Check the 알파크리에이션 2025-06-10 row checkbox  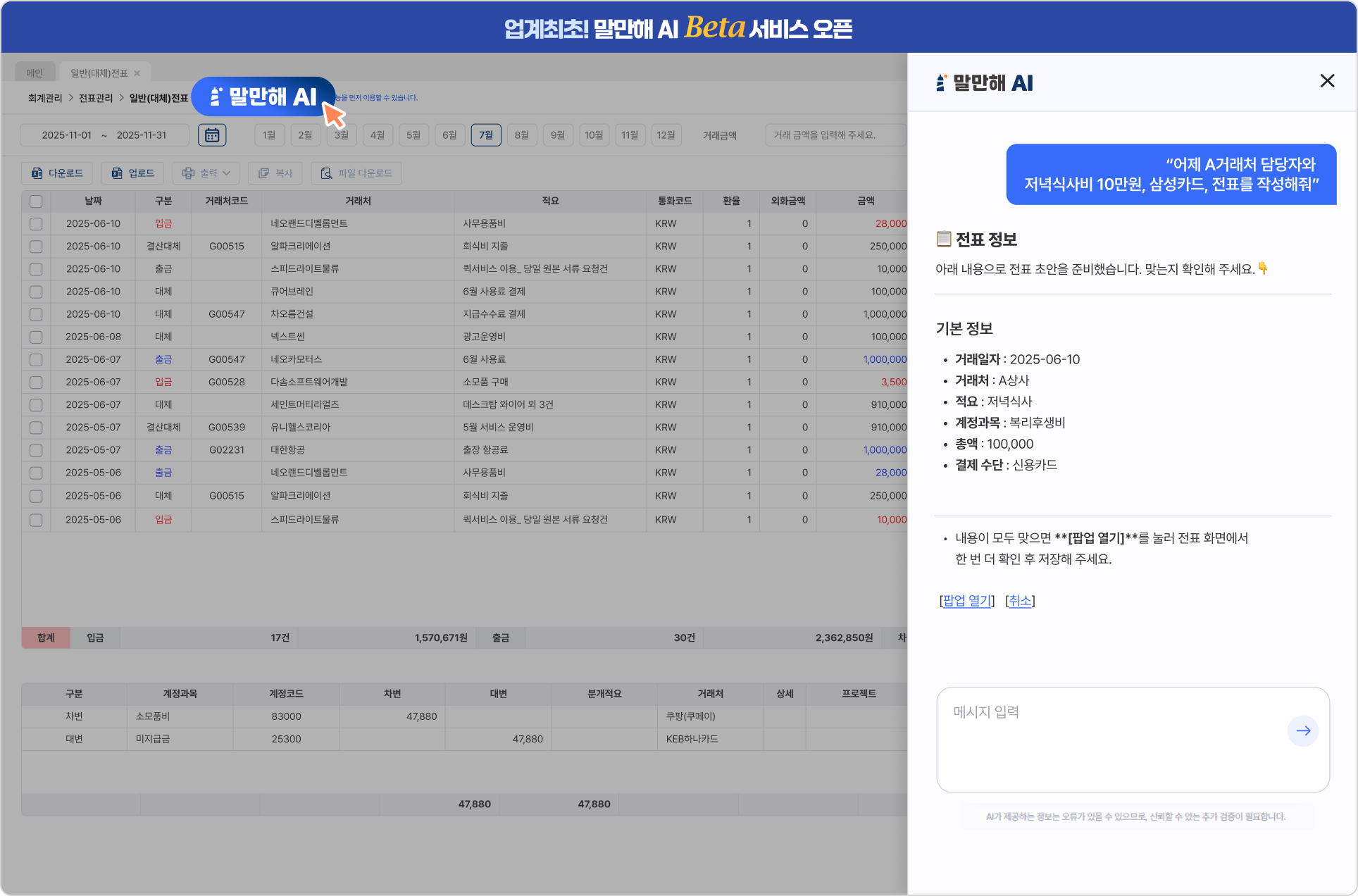click(36, 247)
